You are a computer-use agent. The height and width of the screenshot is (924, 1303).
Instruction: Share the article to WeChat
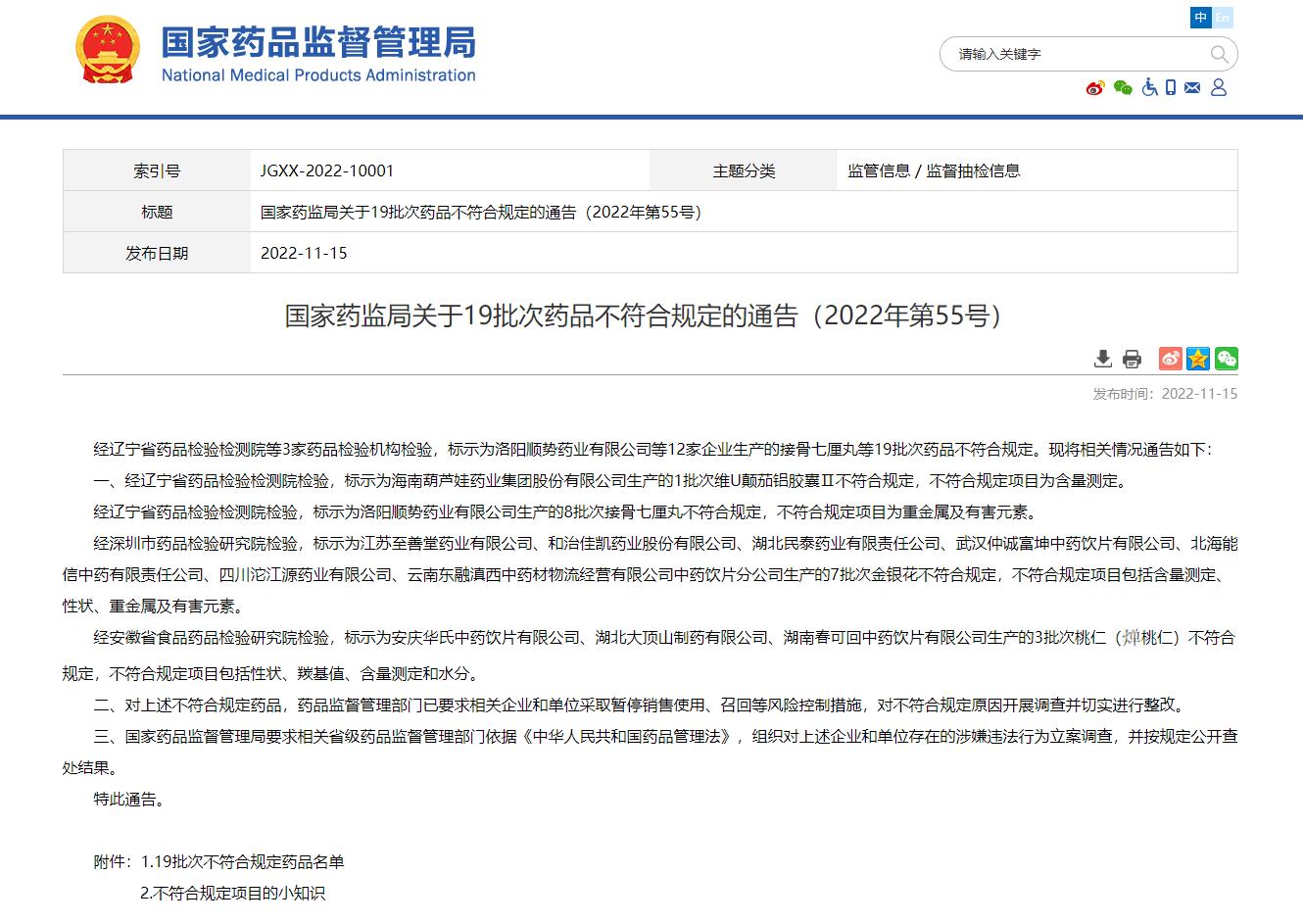(1226, 359)
